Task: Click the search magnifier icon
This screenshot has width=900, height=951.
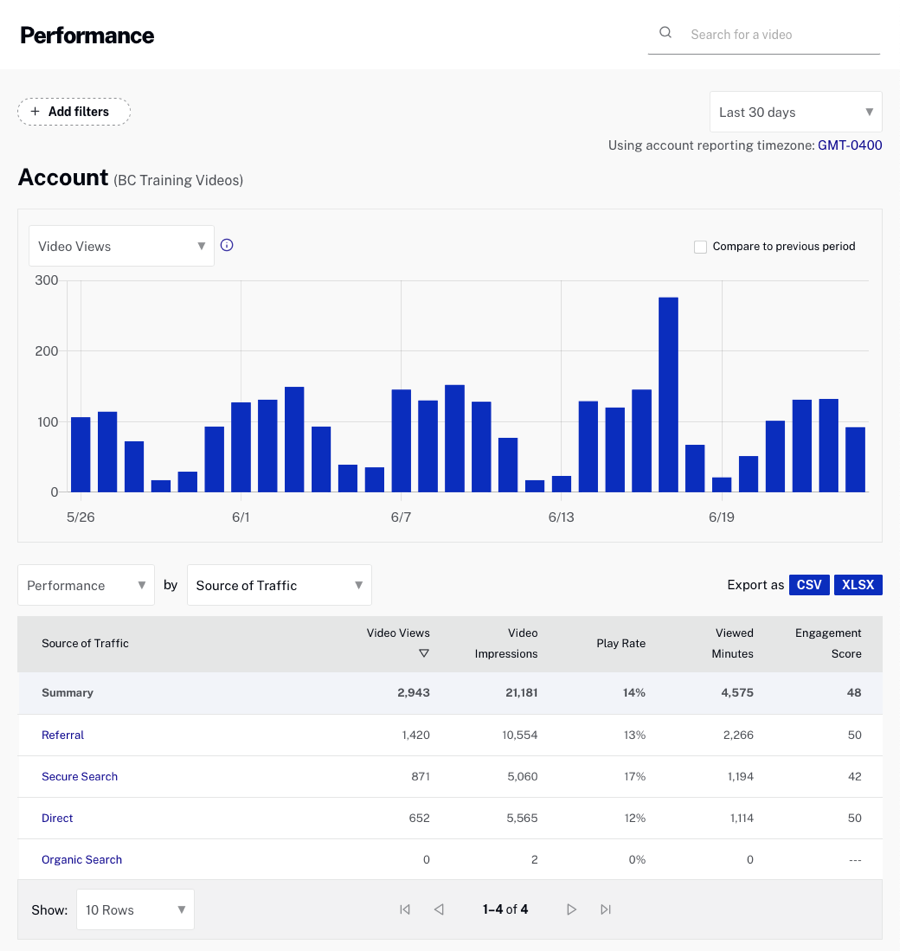Action: 665,32
